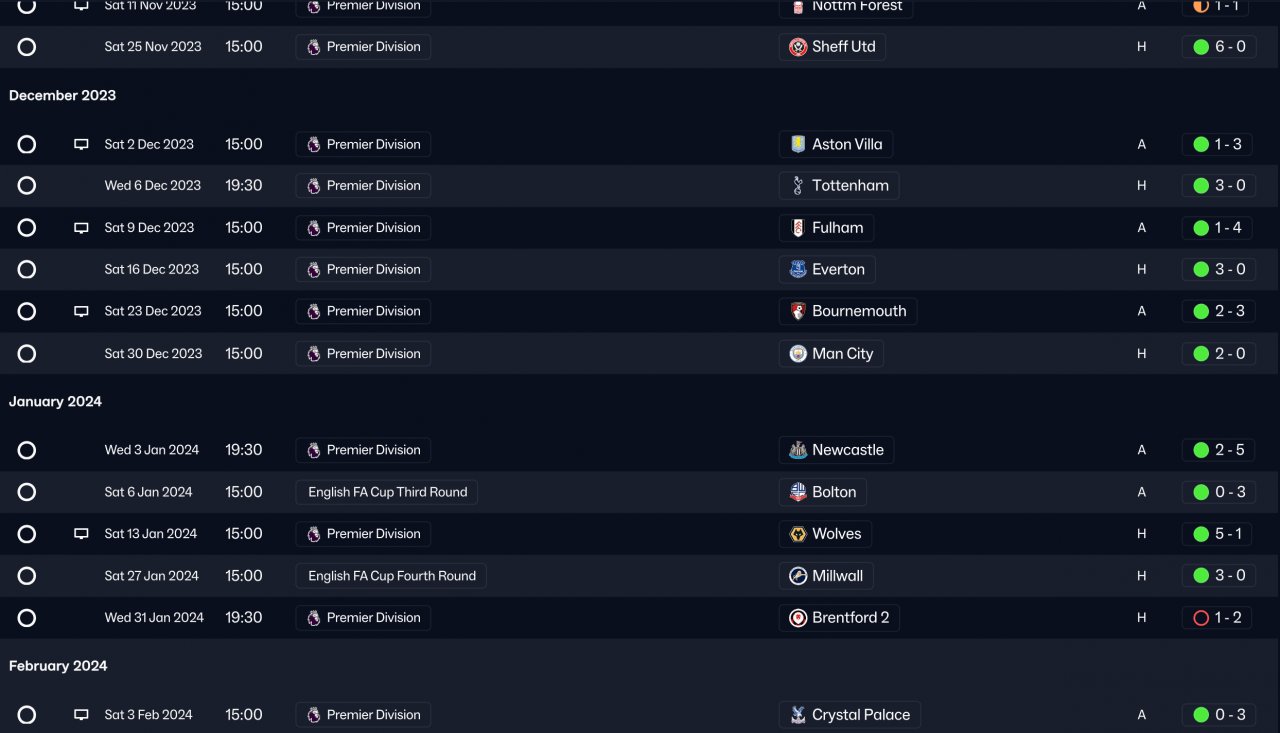Image resolution: width=1280 pixels, height=733 pixels.
Task: Open the 2 - 3 Bournemouth match result
Action: point(1218,311)
